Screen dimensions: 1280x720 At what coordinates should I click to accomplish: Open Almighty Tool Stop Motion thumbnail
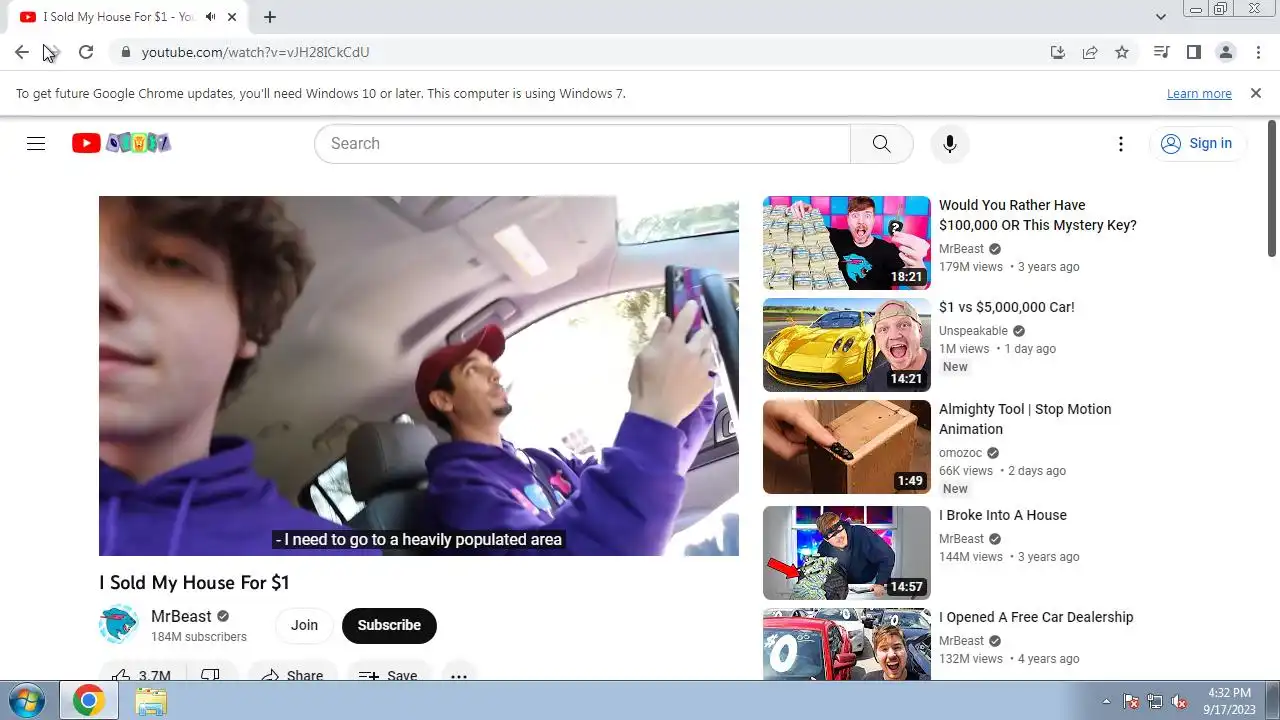[847, 447]
